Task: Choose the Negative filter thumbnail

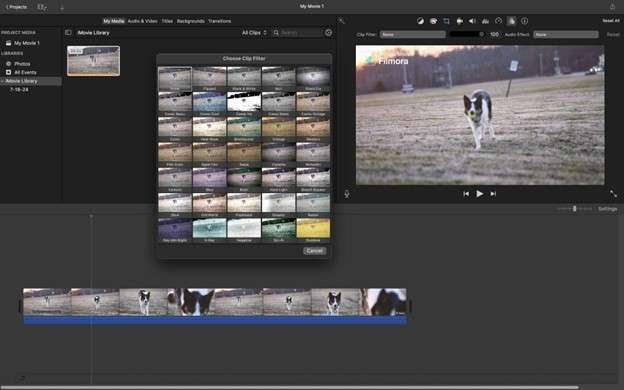Action: (244, 230)
